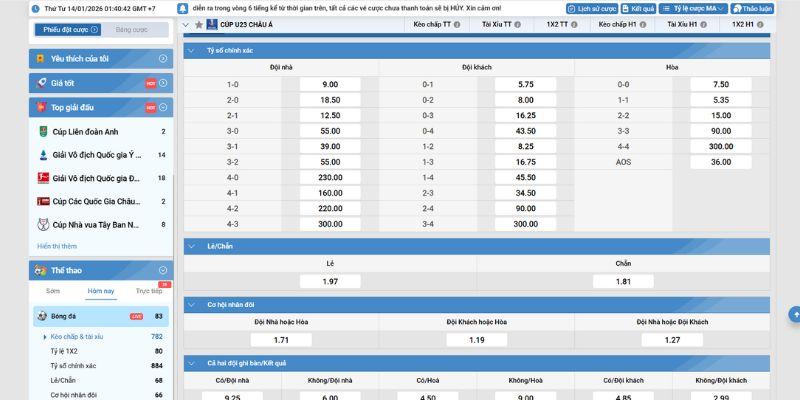The height and width of the screenshot is (400, 800).
Task: Collapse the Lẻ/Chẵn section
Action: [191, 246]
